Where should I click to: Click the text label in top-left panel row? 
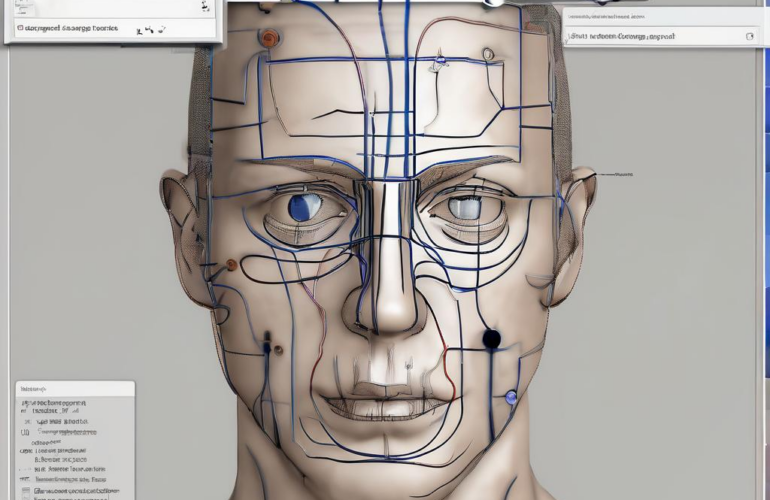tap(70, 29)
